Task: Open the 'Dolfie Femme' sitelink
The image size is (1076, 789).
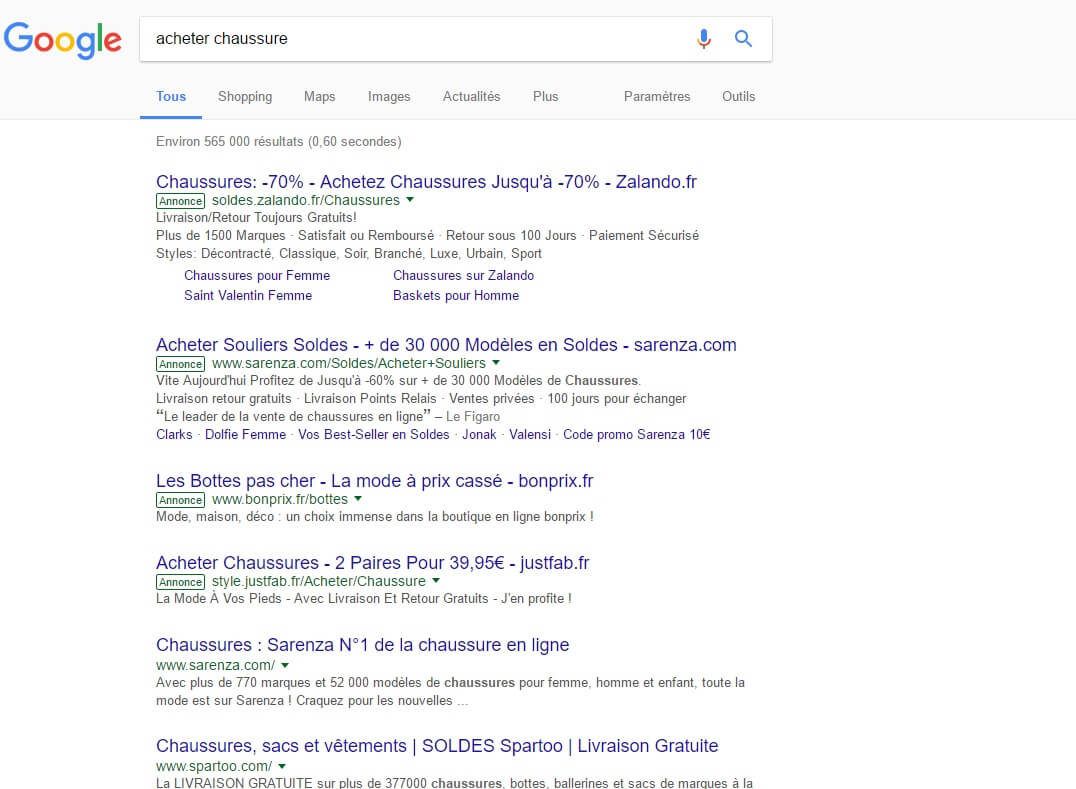Action: coord(246,434)
